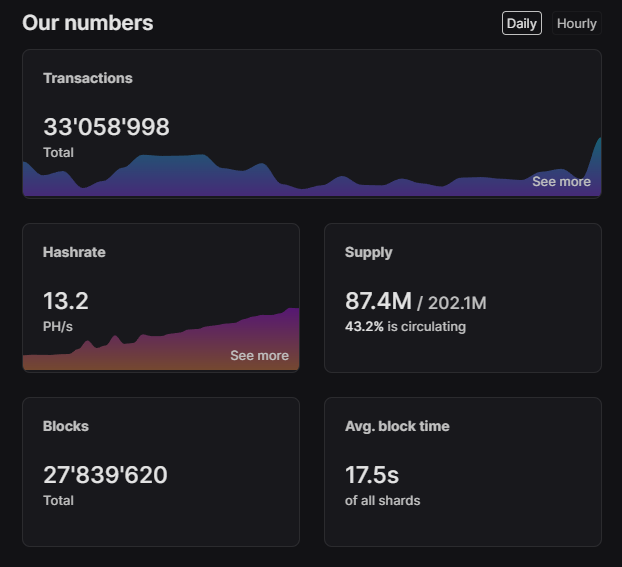Click the Our numbers heading

click(x=88, y=23)
